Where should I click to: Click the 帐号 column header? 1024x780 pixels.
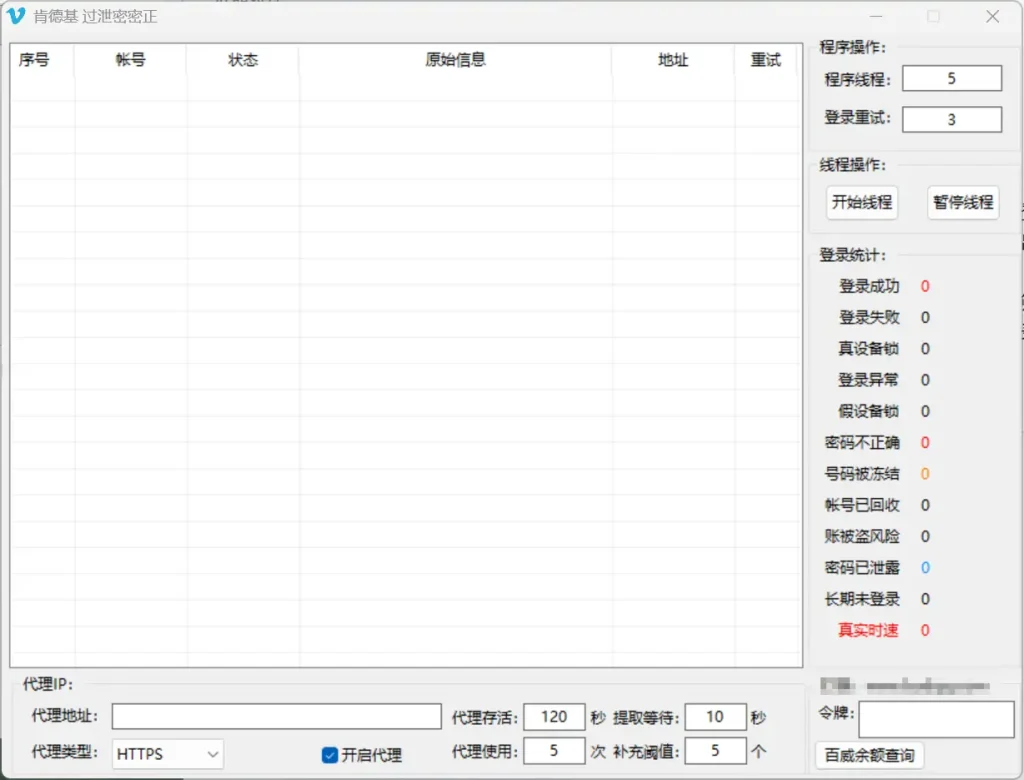tap(131, 60)
